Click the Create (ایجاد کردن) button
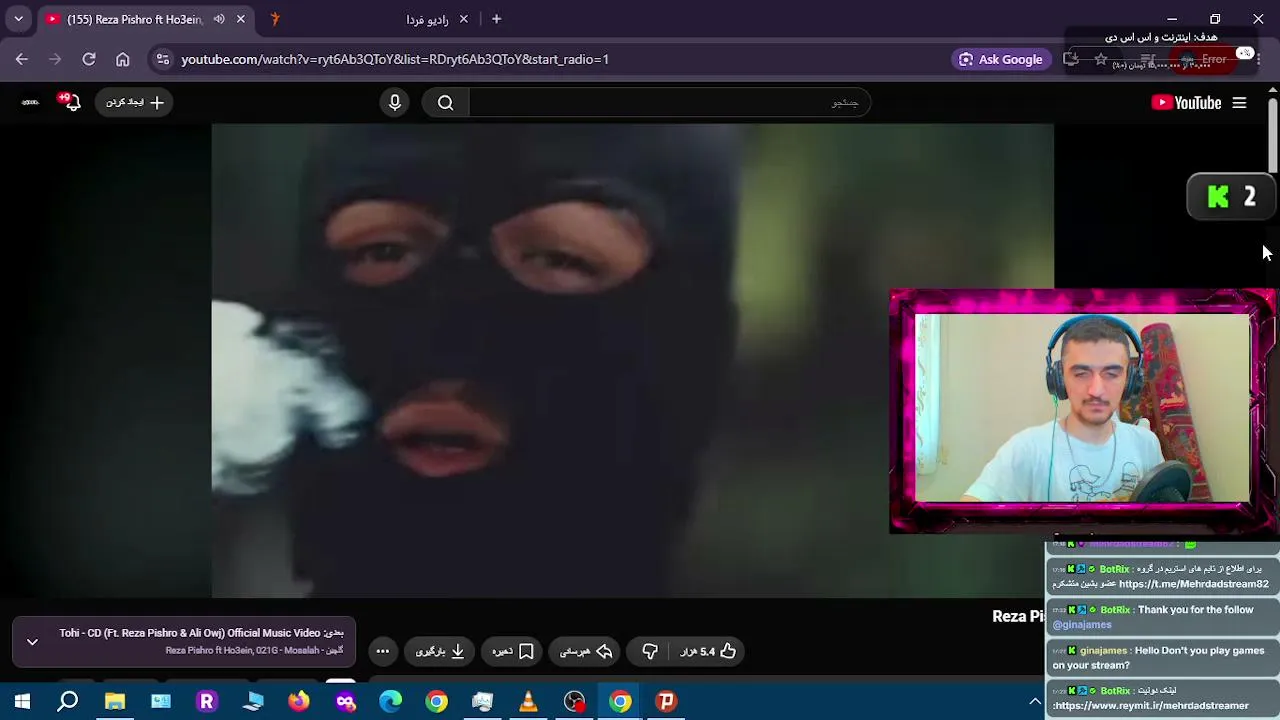This screenshot has height=720, width=1280. coord(134,102)
